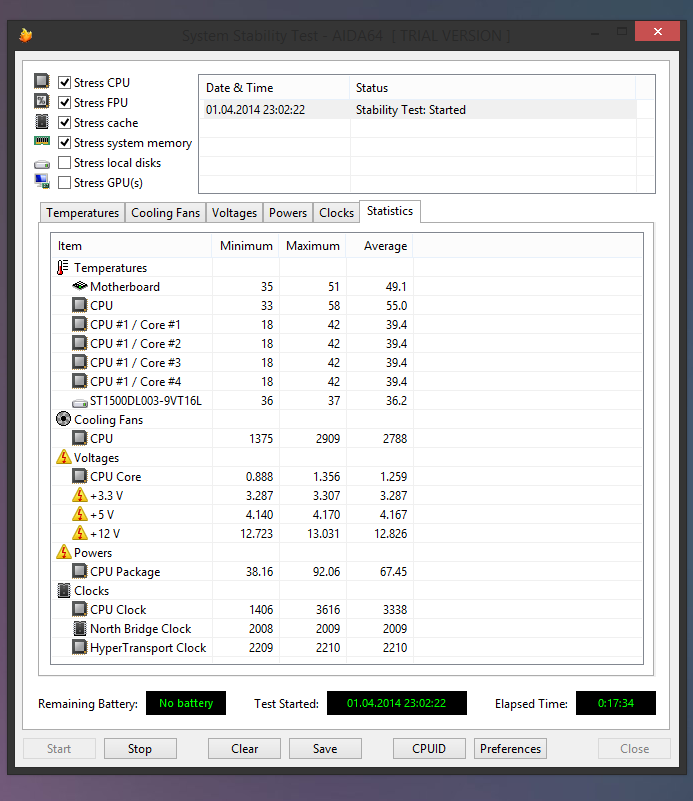This screenshot has height=801, width=693.
Task: Click the lightning icon of +5 V row
Action: (80, 513)
